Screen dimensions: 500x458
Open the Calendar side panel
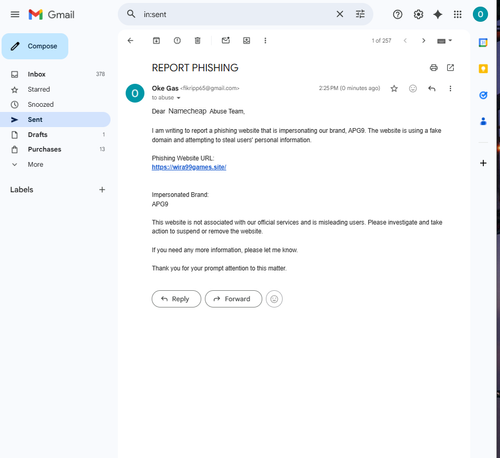[x=483, y=43]
